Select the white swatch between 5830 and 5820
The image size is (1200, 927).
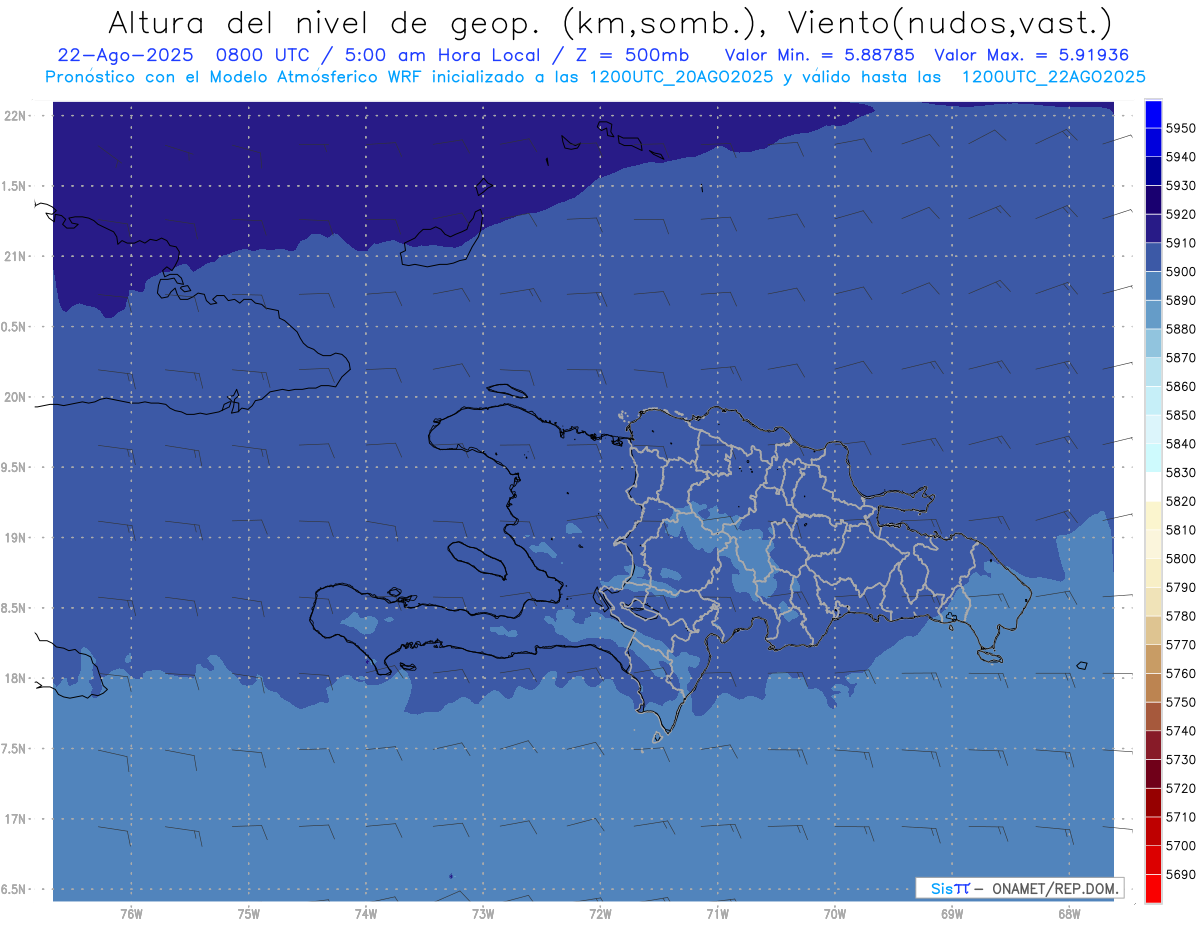(x=1153, y=487)
